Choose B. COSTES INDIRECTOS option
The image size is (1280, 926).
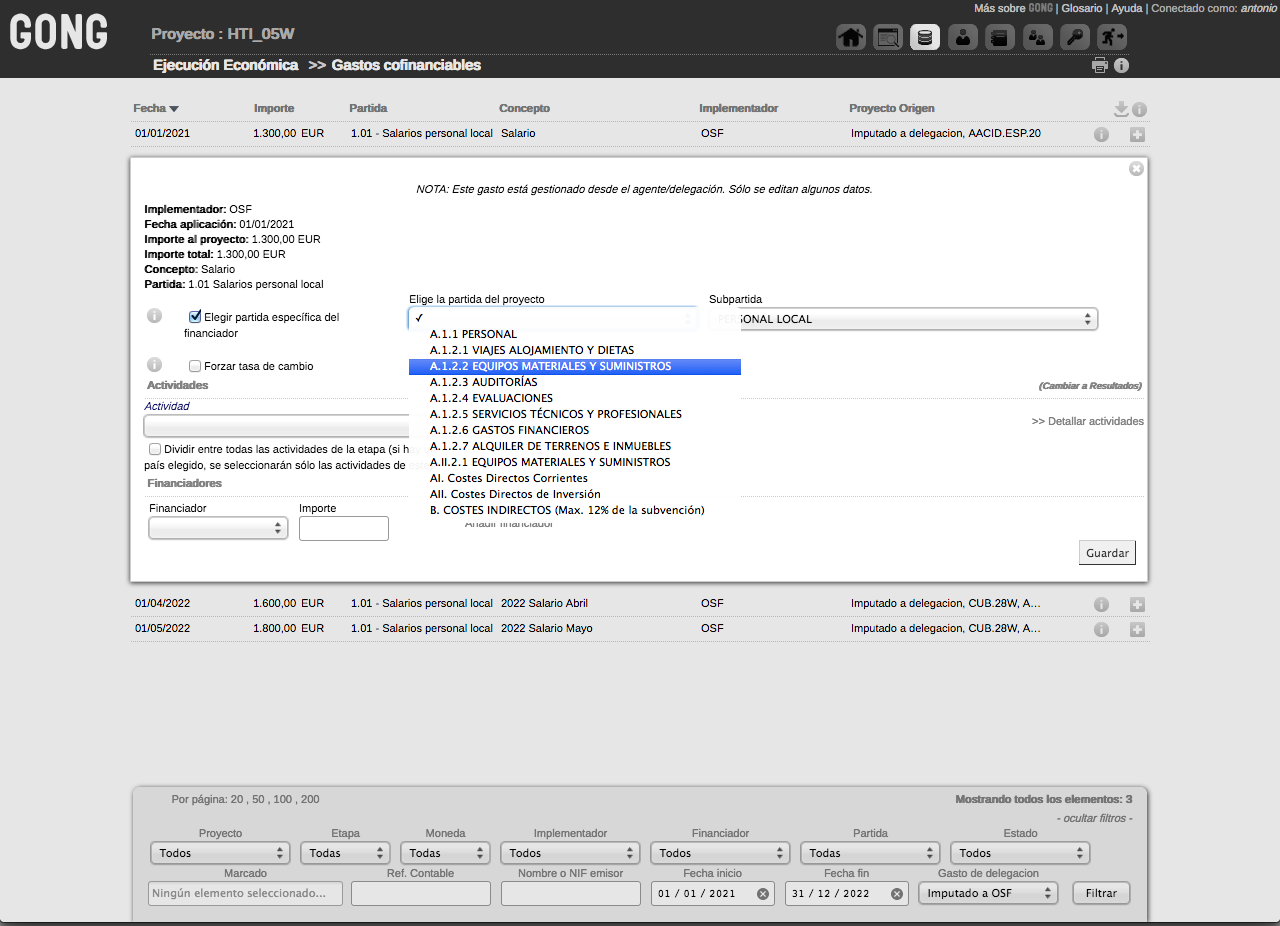pyautogui.click(x=567, y=510)
